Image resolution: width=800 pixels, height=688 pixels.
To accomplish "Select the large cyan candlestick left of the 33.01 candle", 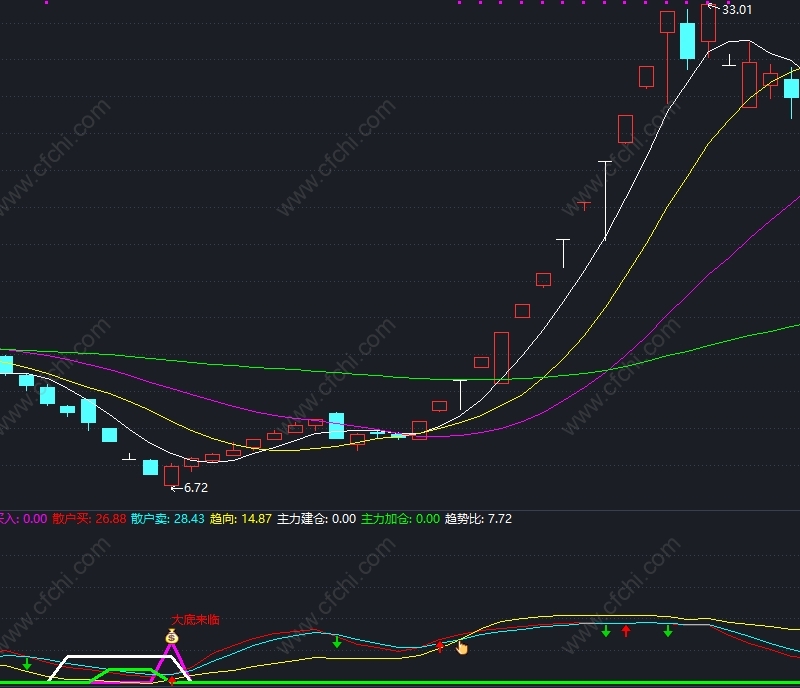I will (x=688, y=40).
